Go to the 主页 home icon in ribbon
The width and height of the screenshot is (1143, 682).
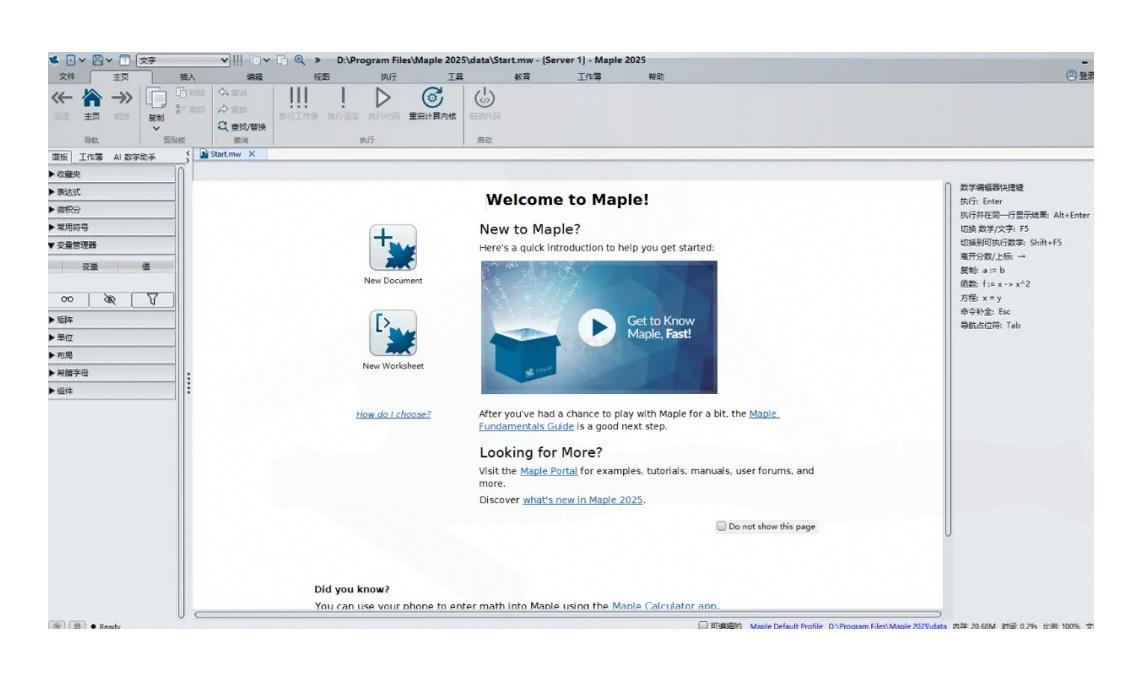click(x=92, y=98)
